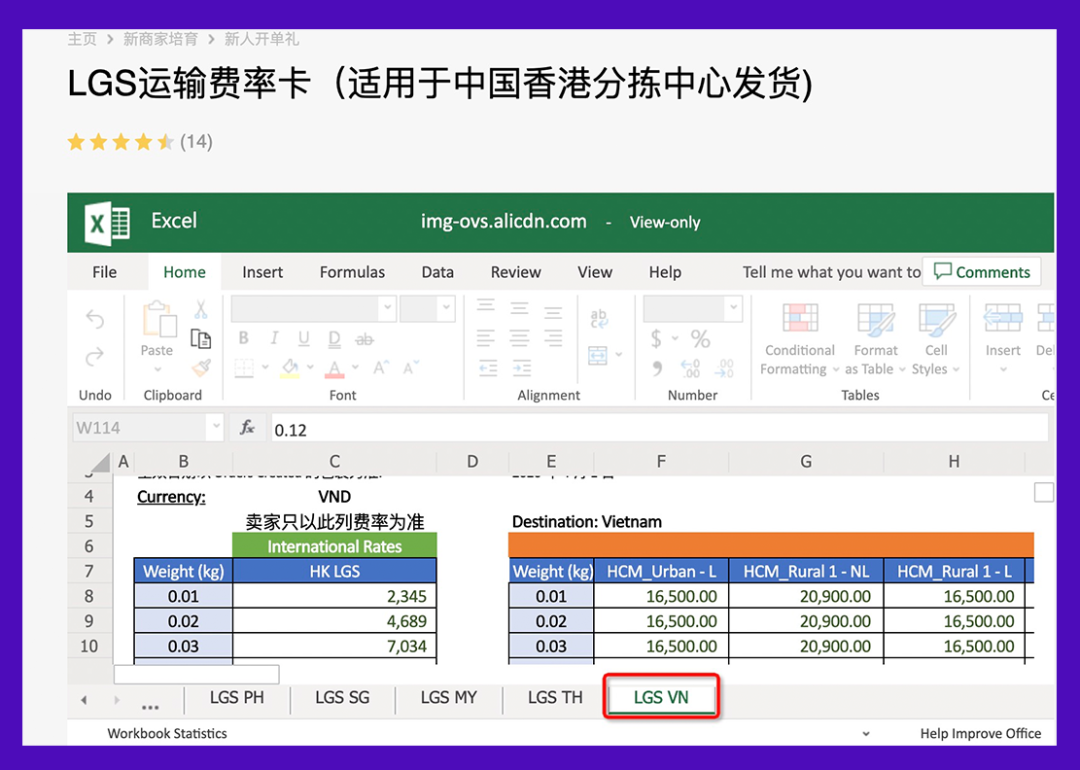Switch to the Formulas ribbon tab

click(x=352, y=272)
